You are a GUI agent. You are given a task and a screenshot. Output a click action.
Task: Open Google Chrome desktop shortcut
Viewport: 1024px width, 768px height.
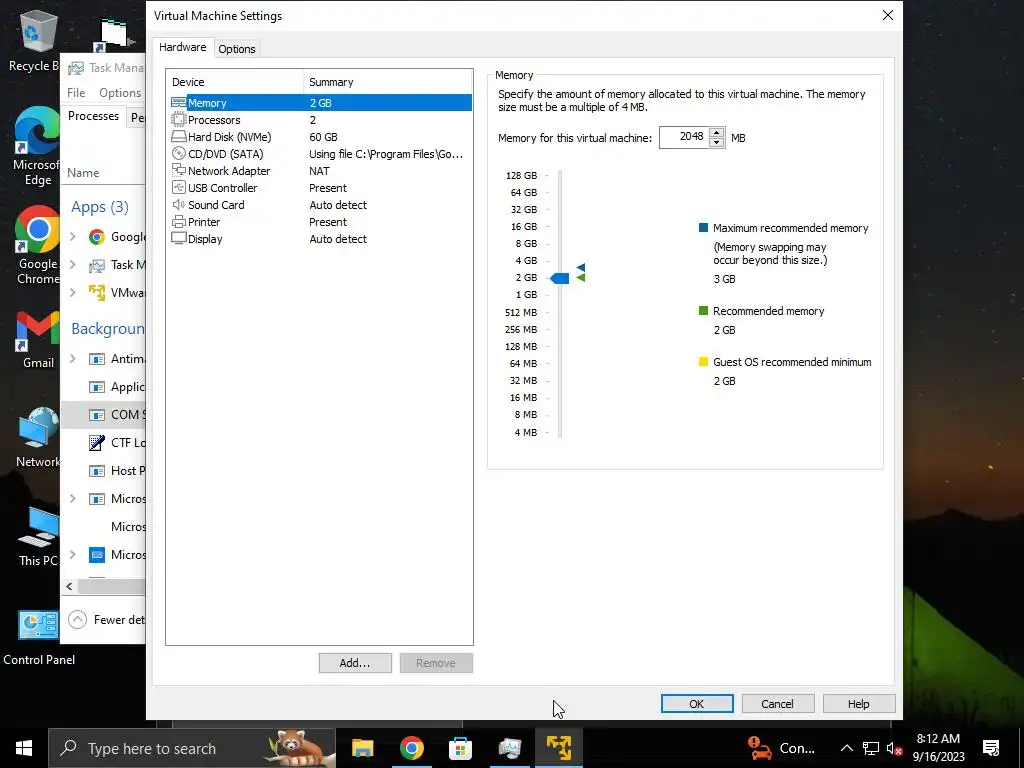pyautogui.click(x=37, y=246)
